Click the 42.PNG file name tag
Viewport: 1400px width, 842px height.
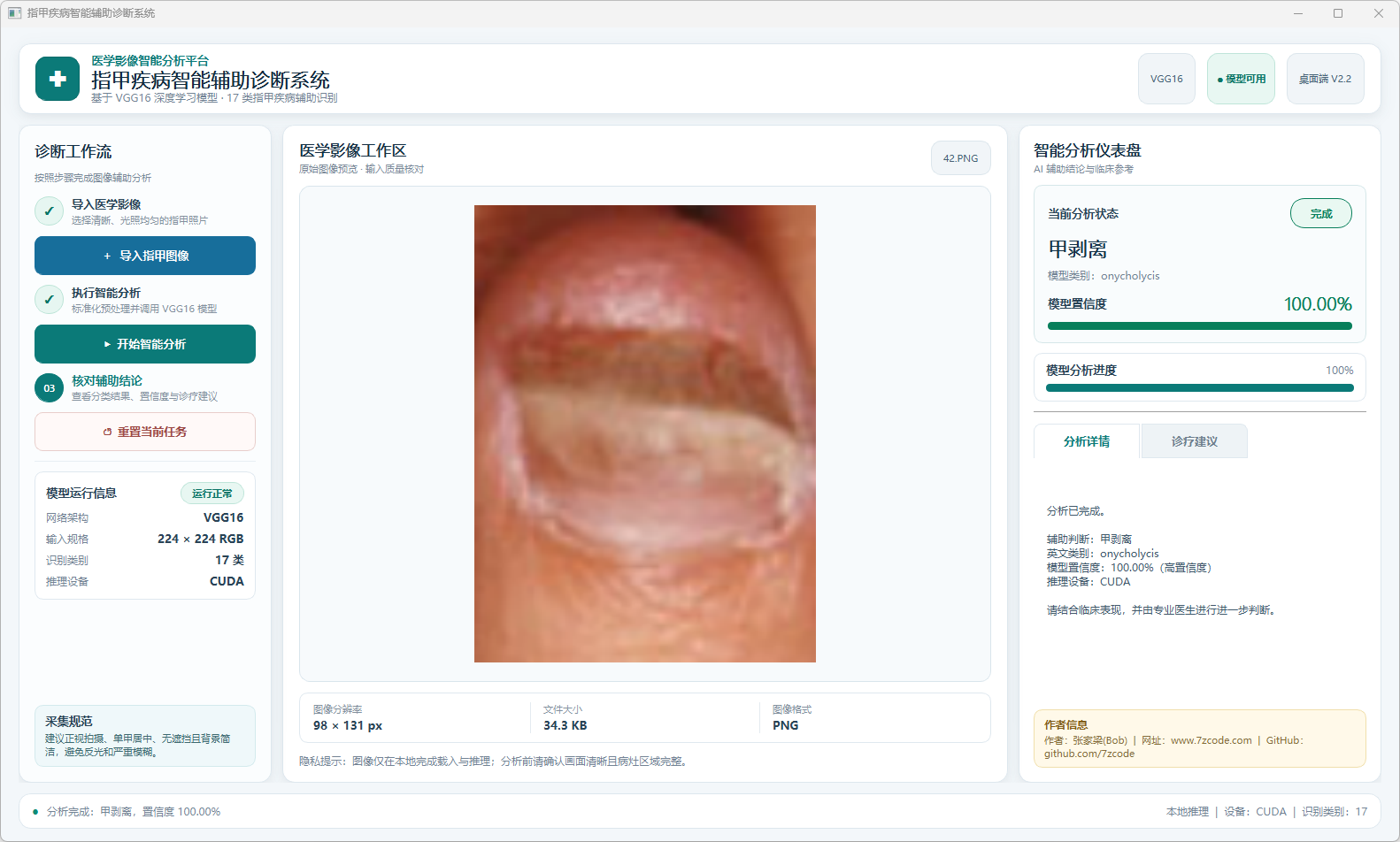[960, 158]
